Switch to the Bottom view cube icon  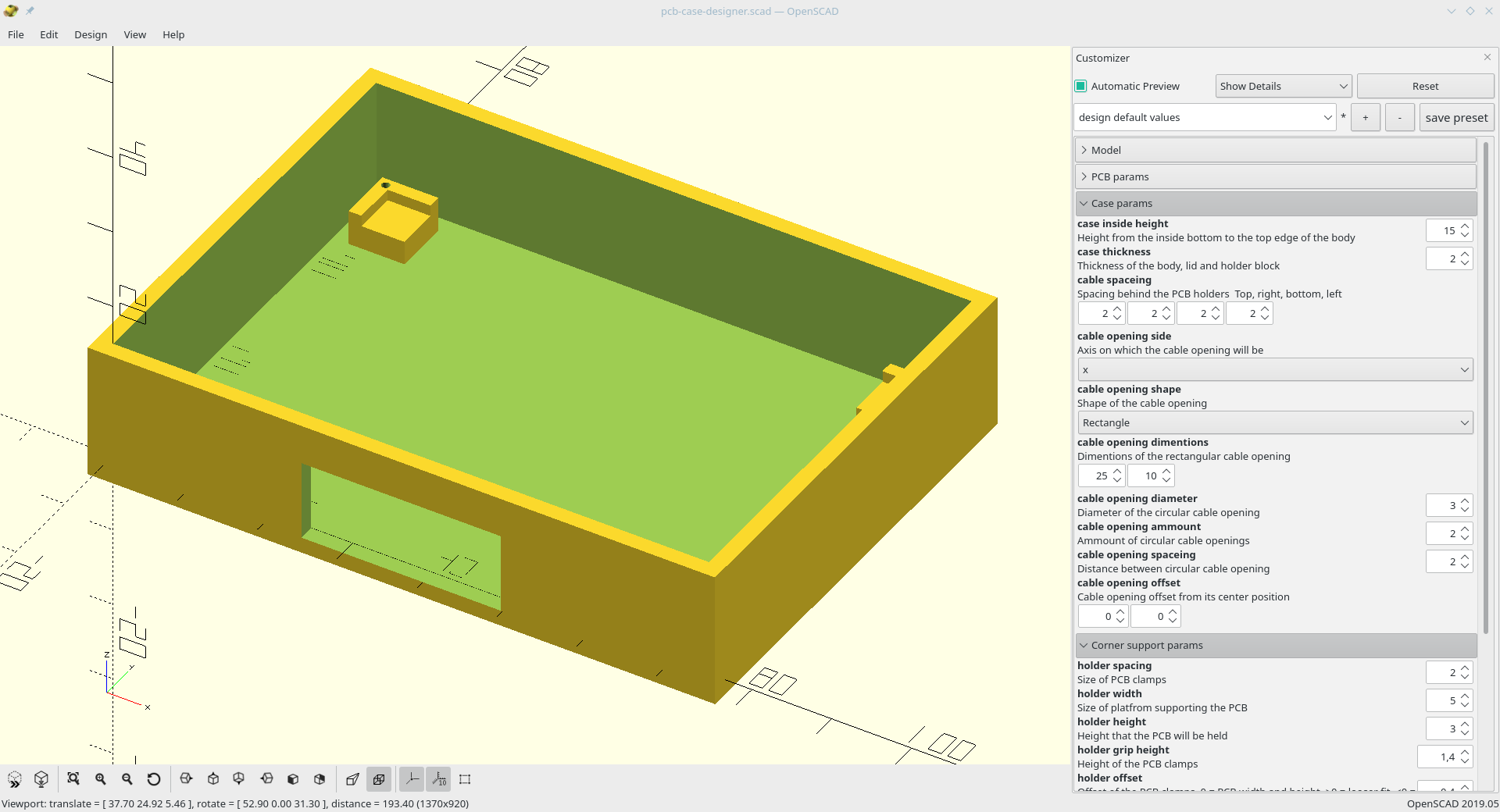coord(239,779)
